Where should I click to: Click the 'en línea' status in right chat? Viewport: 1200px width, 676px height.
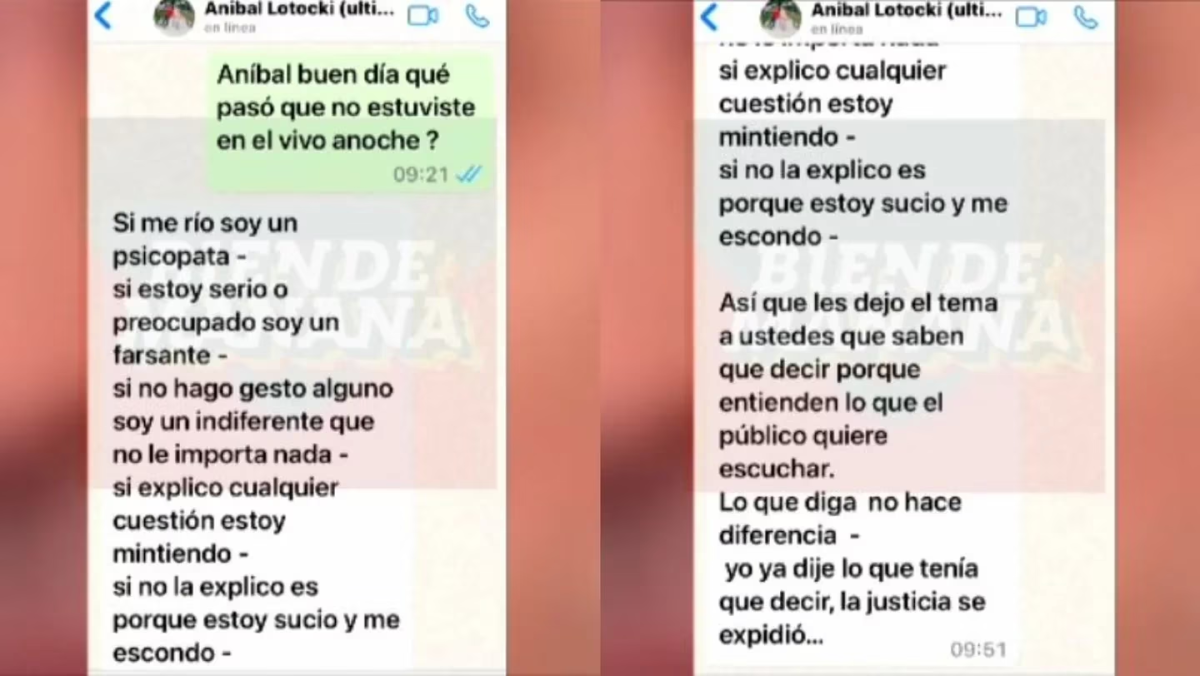pos(838,29)
